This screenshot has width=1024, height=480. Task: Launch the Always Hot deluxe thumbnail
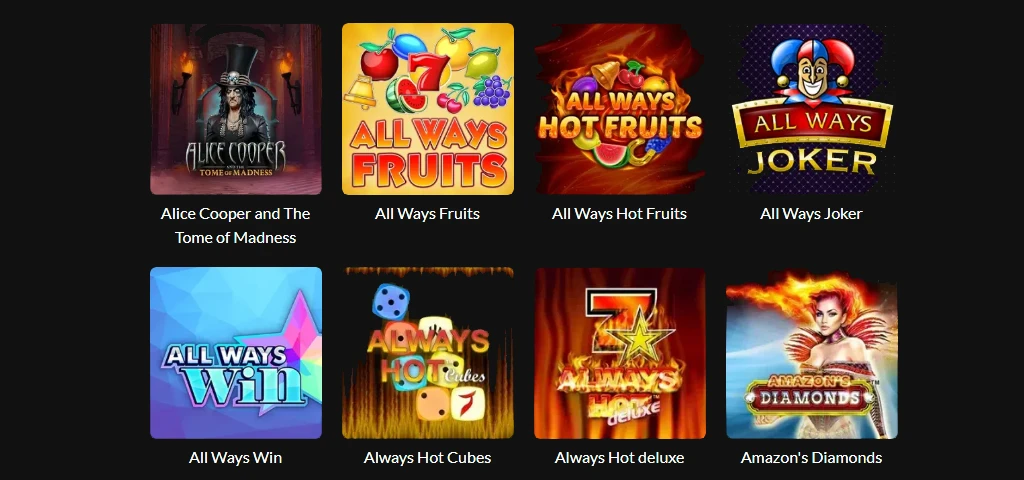[x=620, y=353]
